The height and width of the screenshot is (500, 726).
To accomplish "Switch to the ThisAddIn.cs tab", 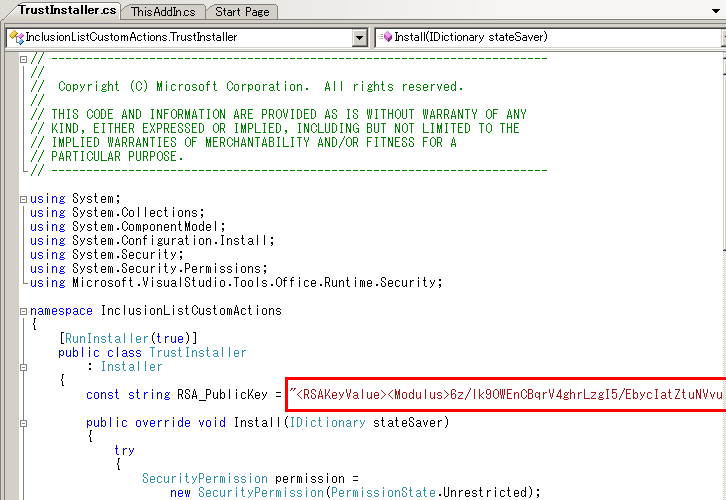I will (163, 12).
